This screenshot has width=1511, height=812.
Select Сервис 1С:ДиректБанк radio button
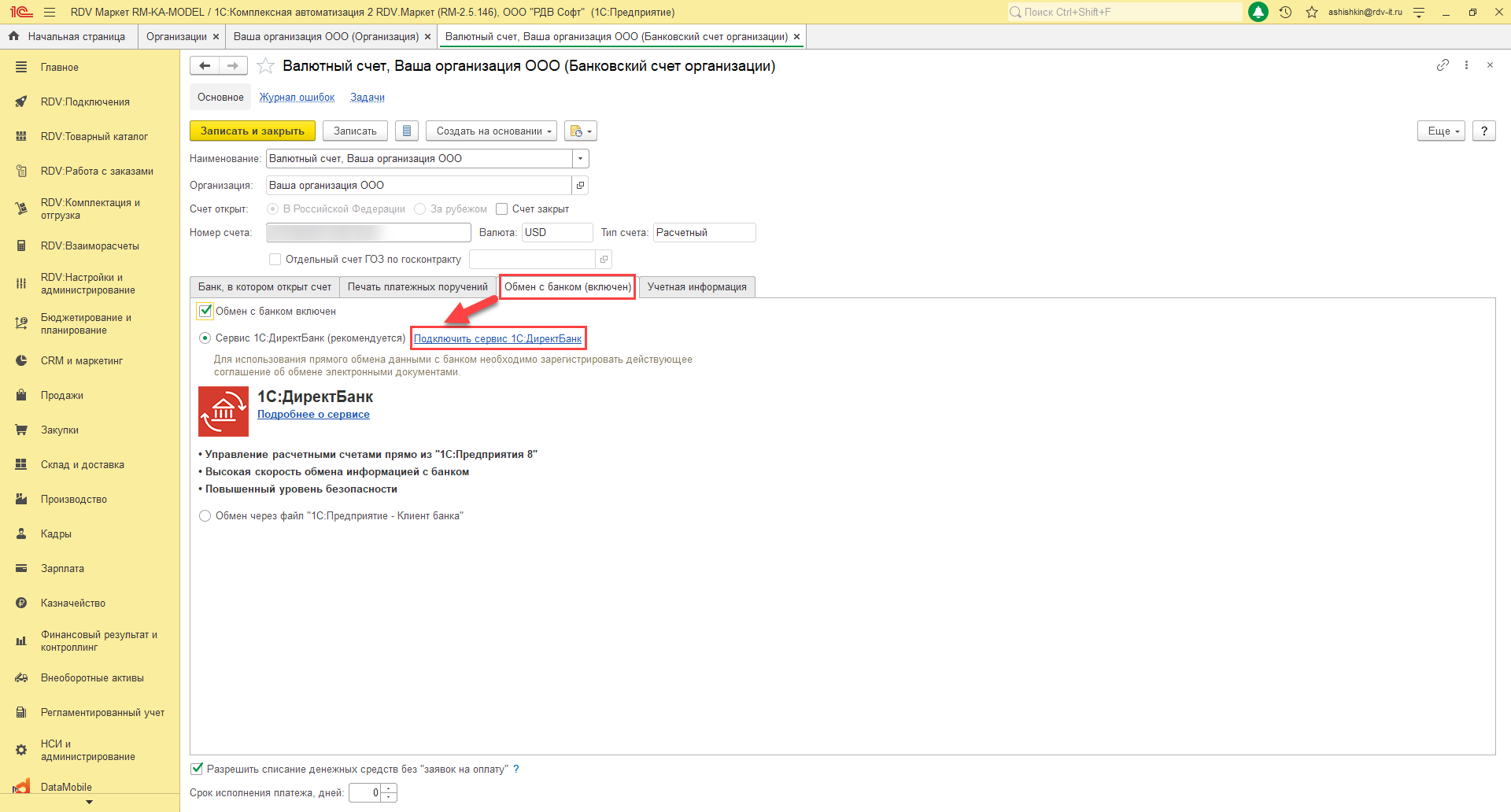[205, 338]
